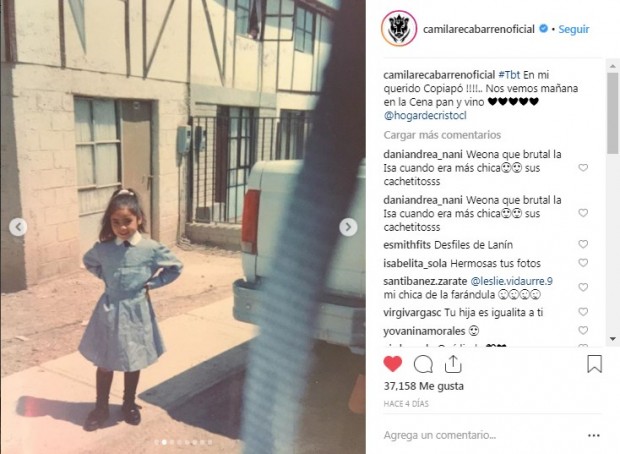620x454 pixels.
Task: Open the #Tbt hashtag link
Action: pyautogui.click(x=509, y=75)
